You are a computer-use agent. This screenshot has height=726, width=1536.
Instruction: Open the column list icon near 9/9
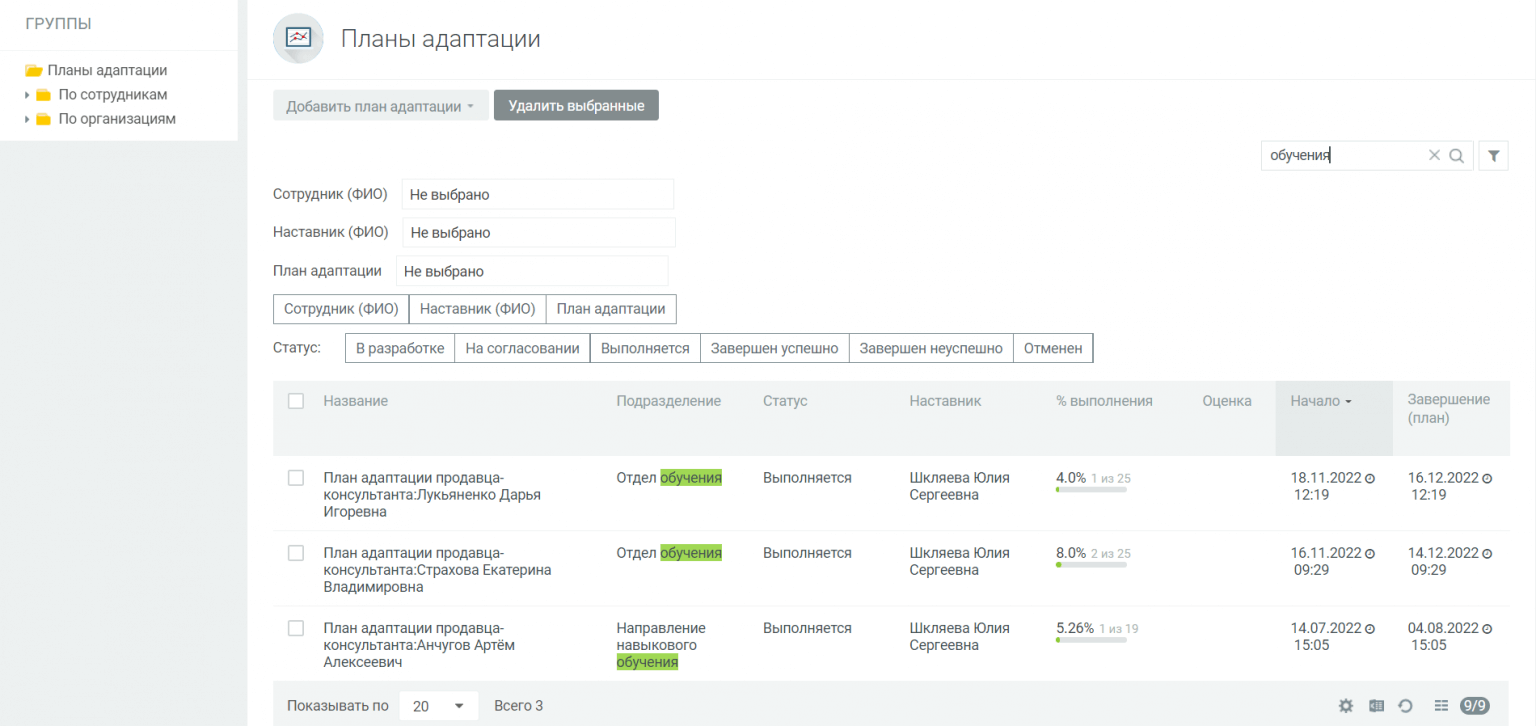click(1441, 706)
